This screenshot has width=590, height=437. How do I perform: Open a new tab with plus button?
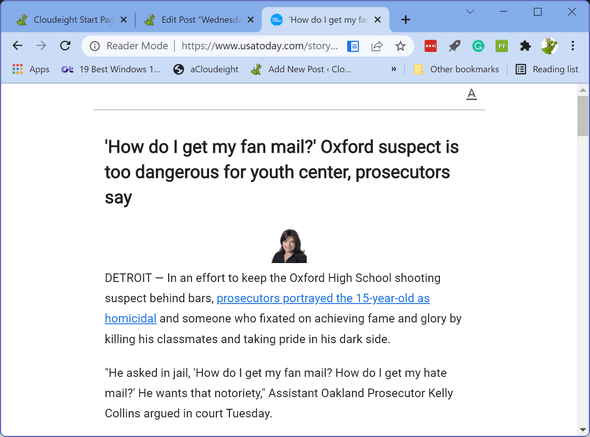pyautogui.click(x=406, y=20)
